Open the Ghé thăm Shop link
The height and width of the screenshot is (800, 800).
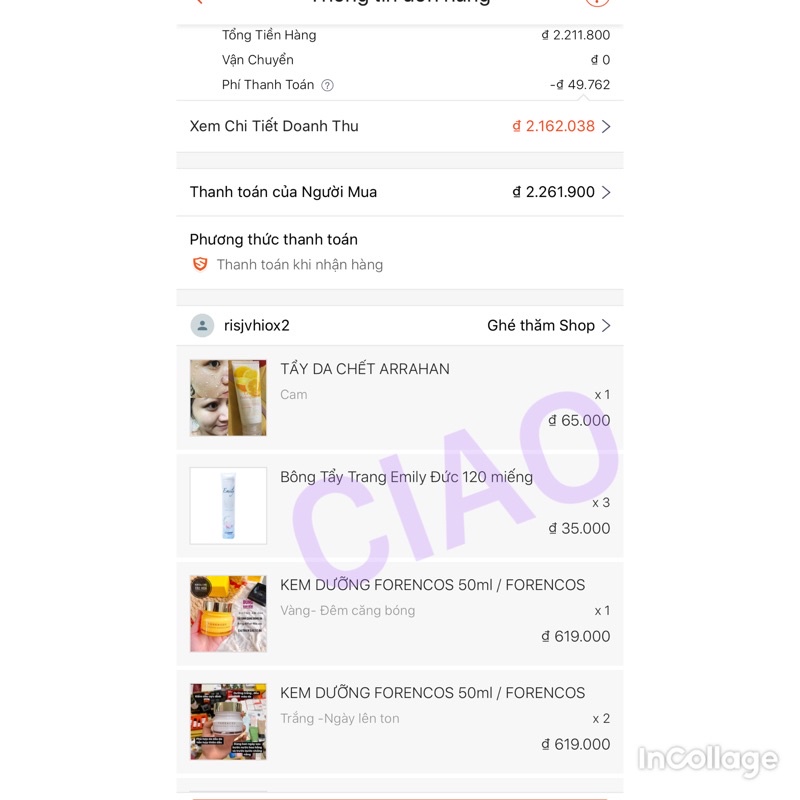(x=548, y=326)
